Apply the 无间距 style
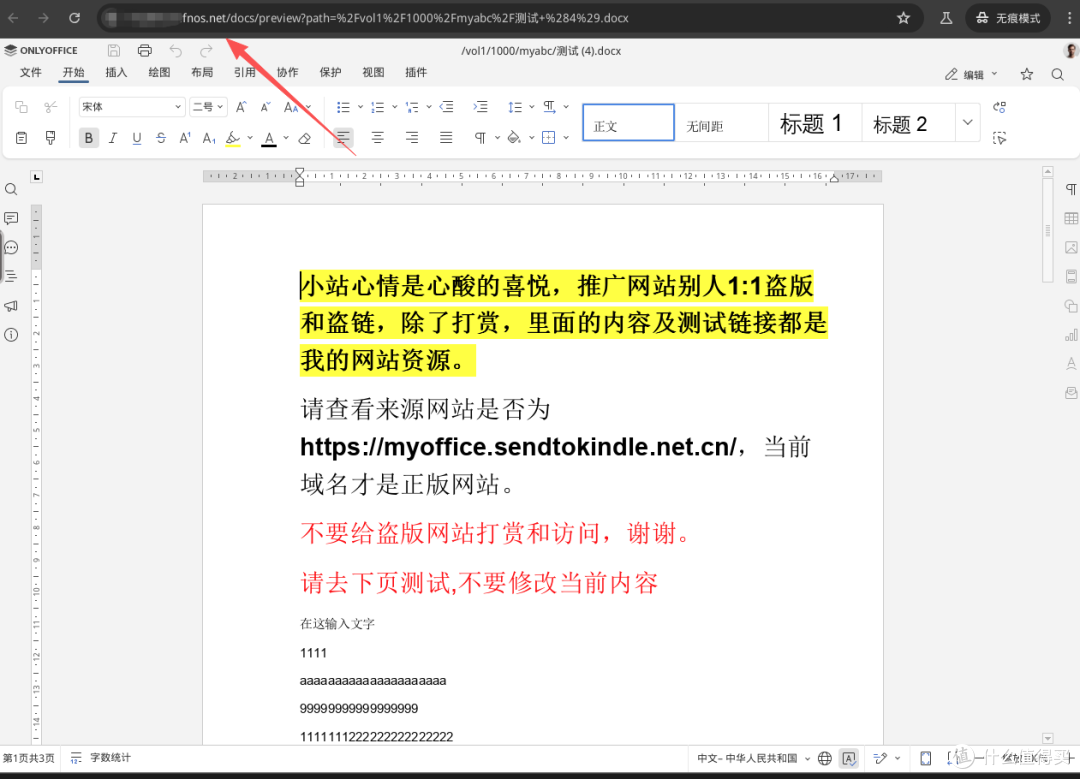1080x779 pixels. pyautogui.click(x=721, y=123)
